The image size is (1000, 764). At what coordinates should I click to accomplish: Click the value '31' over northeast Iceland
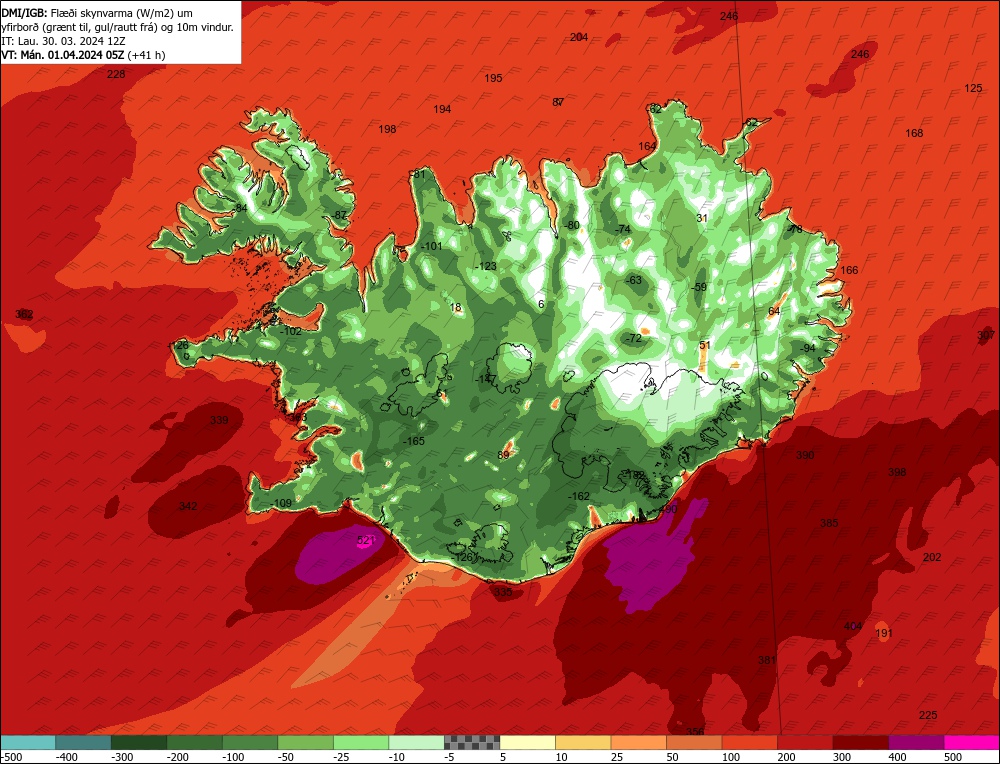(x=702, y=217)
